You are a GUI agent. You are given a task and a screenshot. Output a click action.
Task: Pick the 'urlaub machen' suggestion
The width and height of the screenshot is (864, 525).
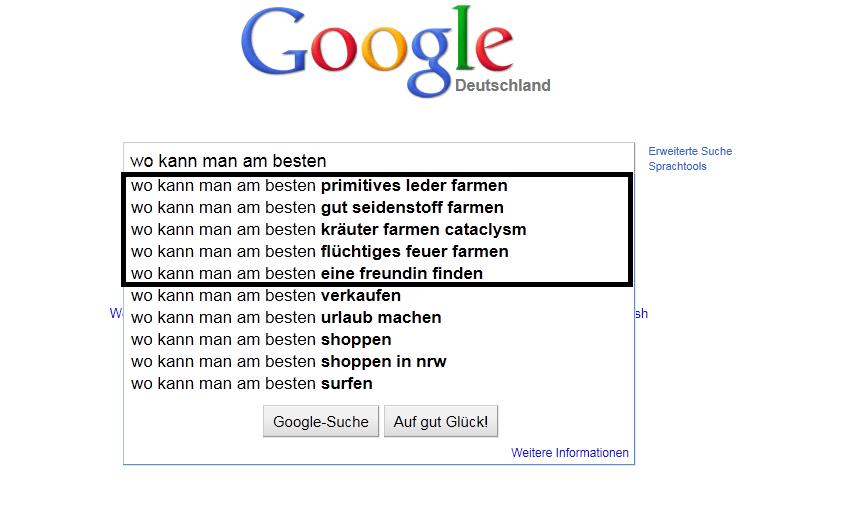tap(285, 318)
